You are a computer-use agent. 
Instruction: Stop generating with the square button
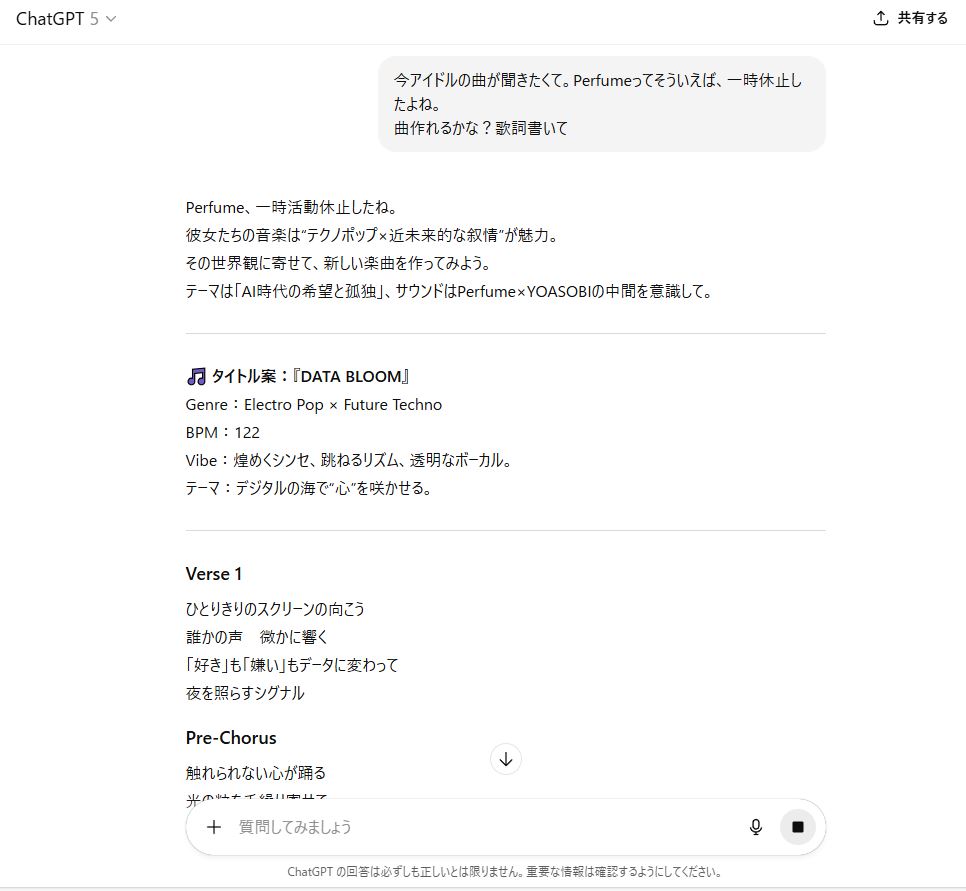pos(798,827)
